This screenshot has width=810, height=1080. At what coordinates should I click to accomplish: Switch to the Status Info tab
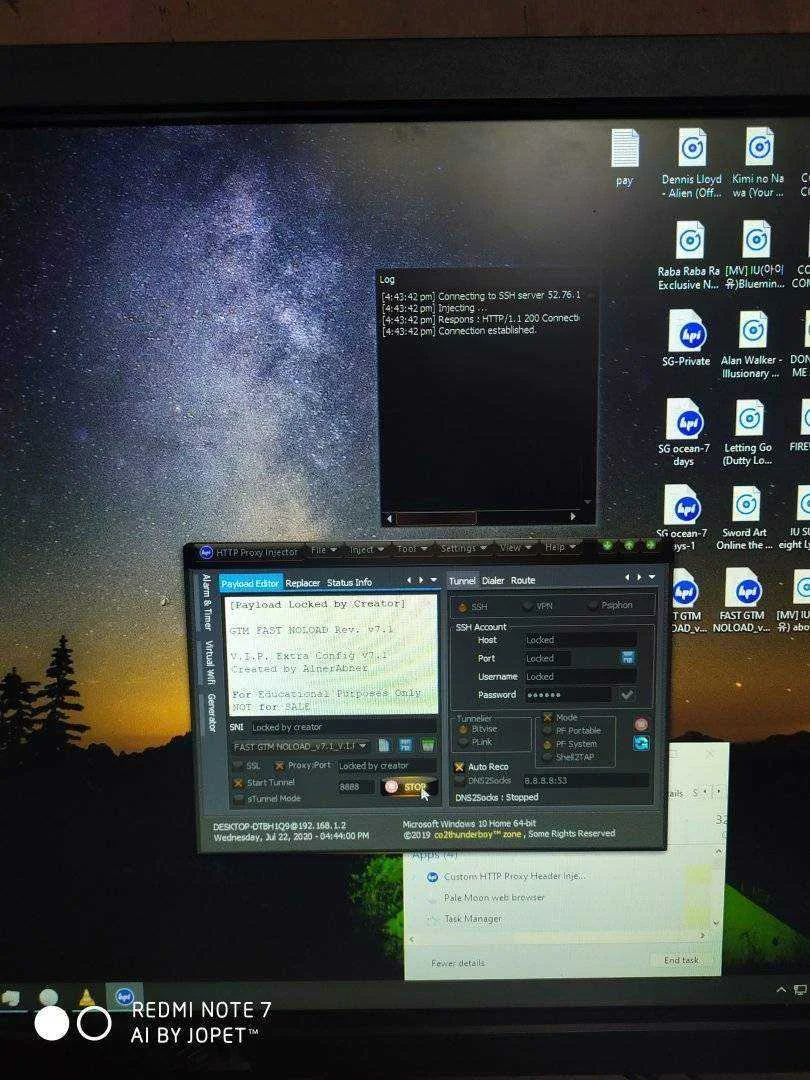pos(349,582)
